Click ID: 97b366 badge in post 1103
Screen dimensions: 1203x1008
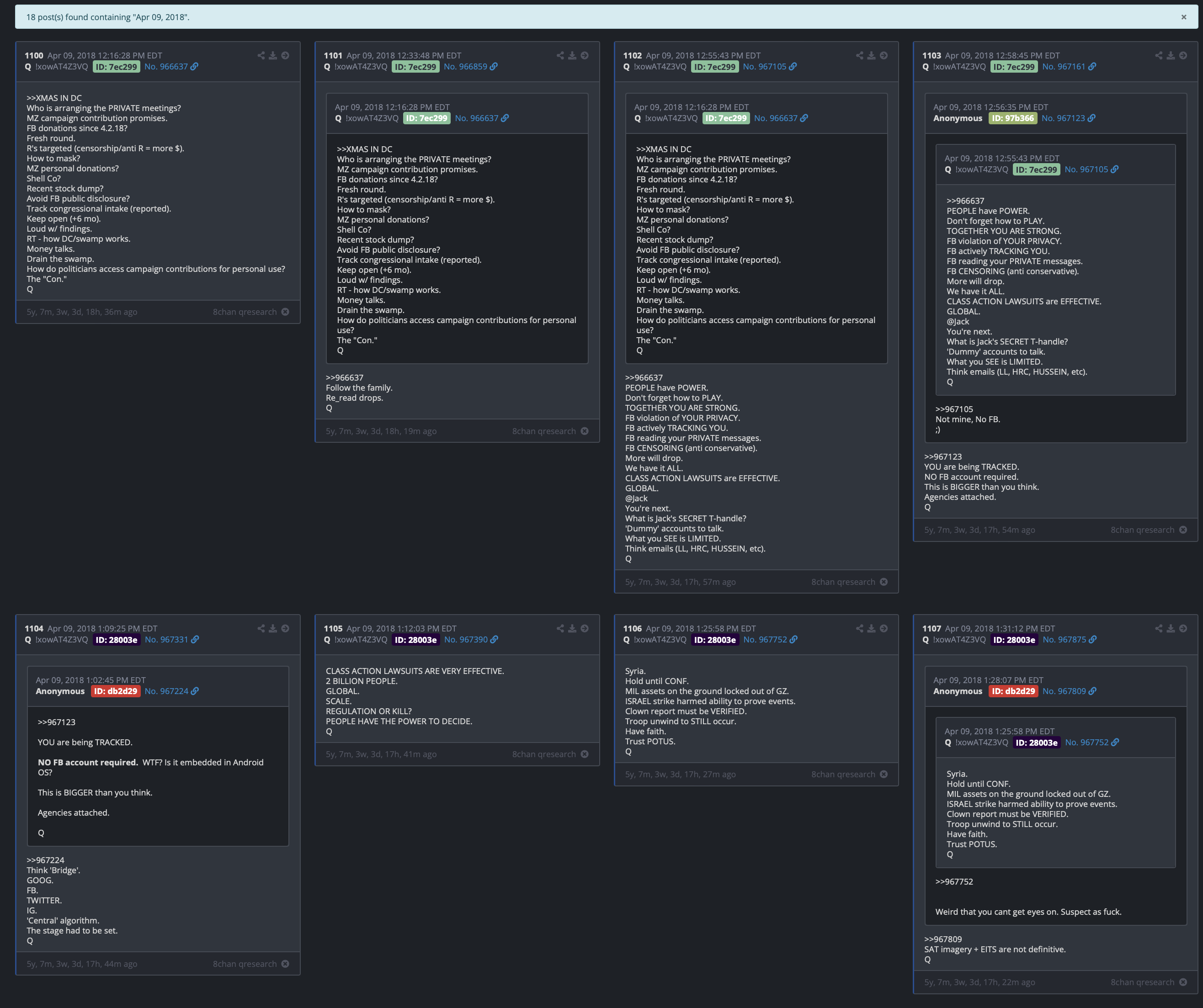click(x=1012, y=118)
